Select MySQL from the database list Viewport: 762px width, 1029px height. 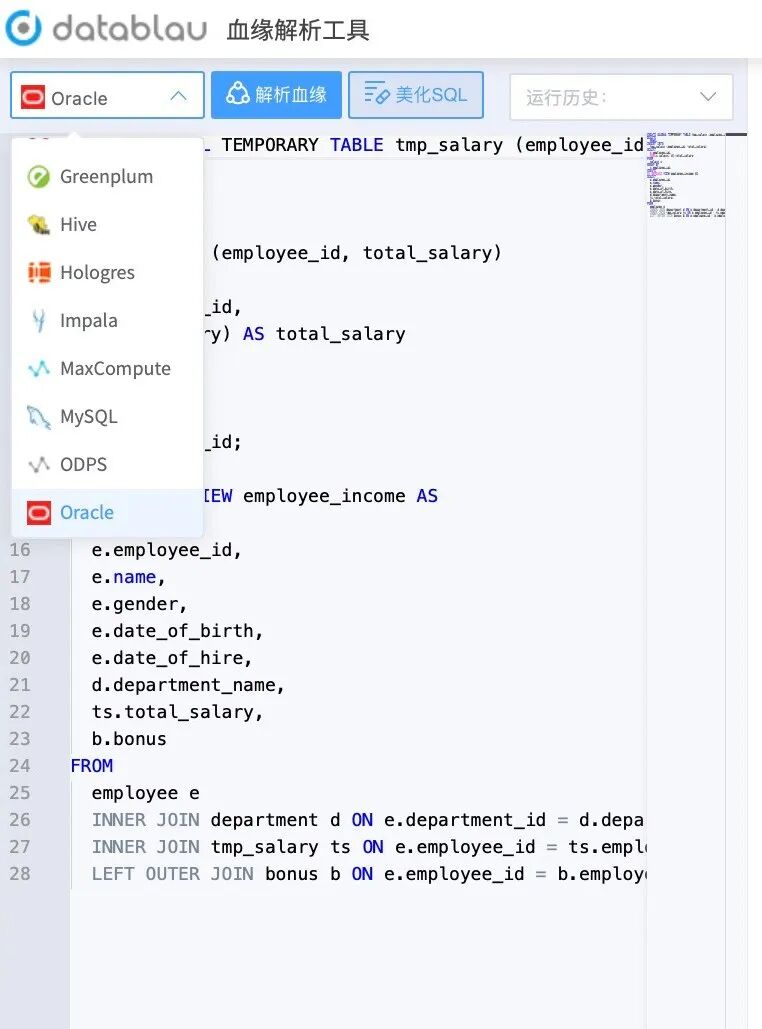point(107,417)
